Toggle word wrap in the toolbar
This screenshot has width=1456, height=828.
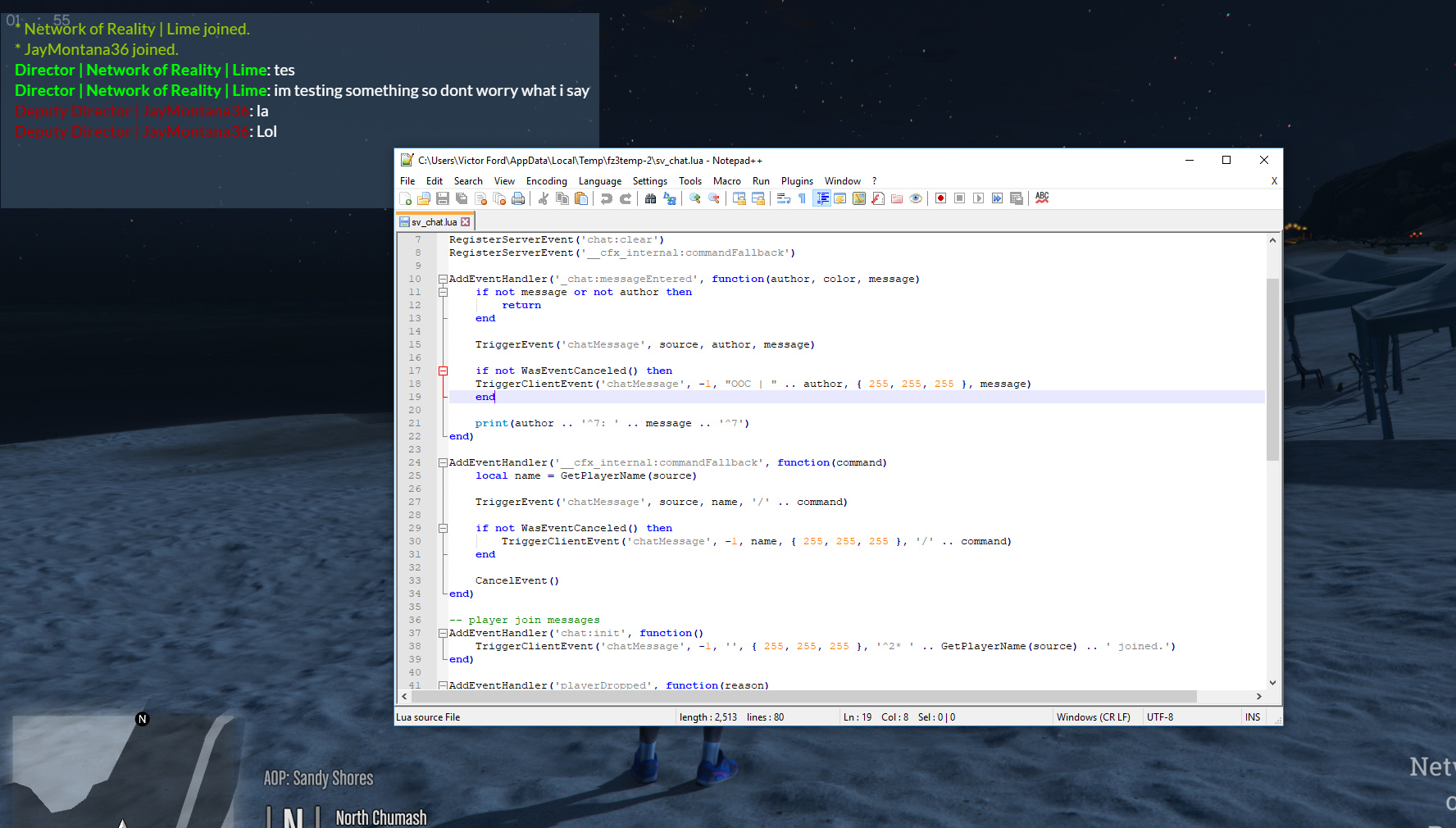[x=784, y=198]
